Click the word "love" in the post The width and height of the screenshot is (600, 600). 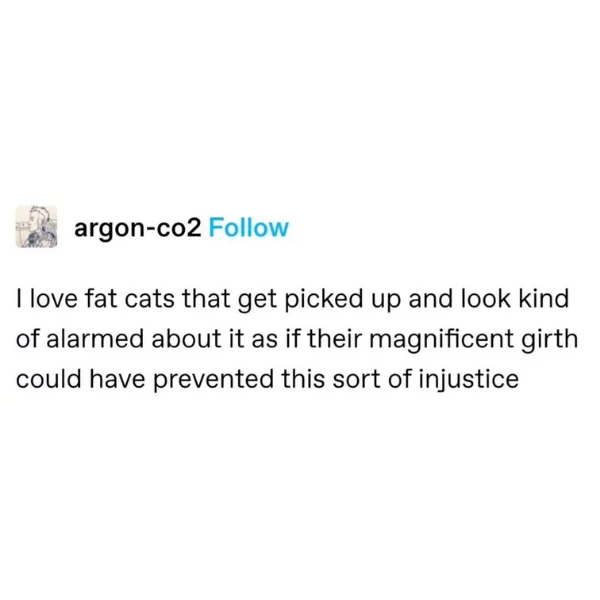pos(52,299)
